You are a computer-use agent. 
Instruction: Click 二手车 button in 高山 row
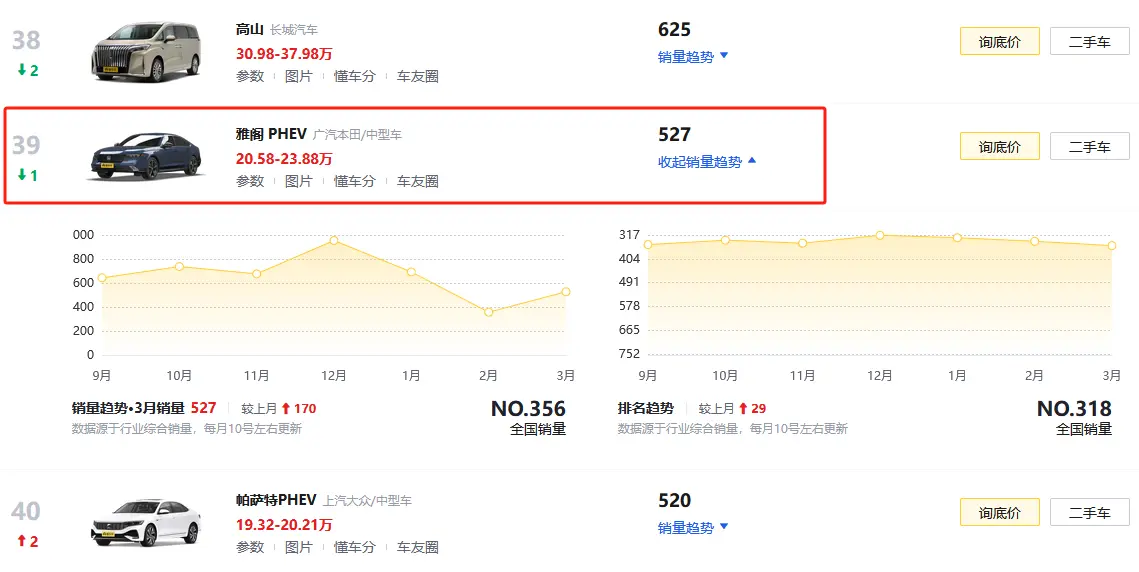(x=1090, y=41)
